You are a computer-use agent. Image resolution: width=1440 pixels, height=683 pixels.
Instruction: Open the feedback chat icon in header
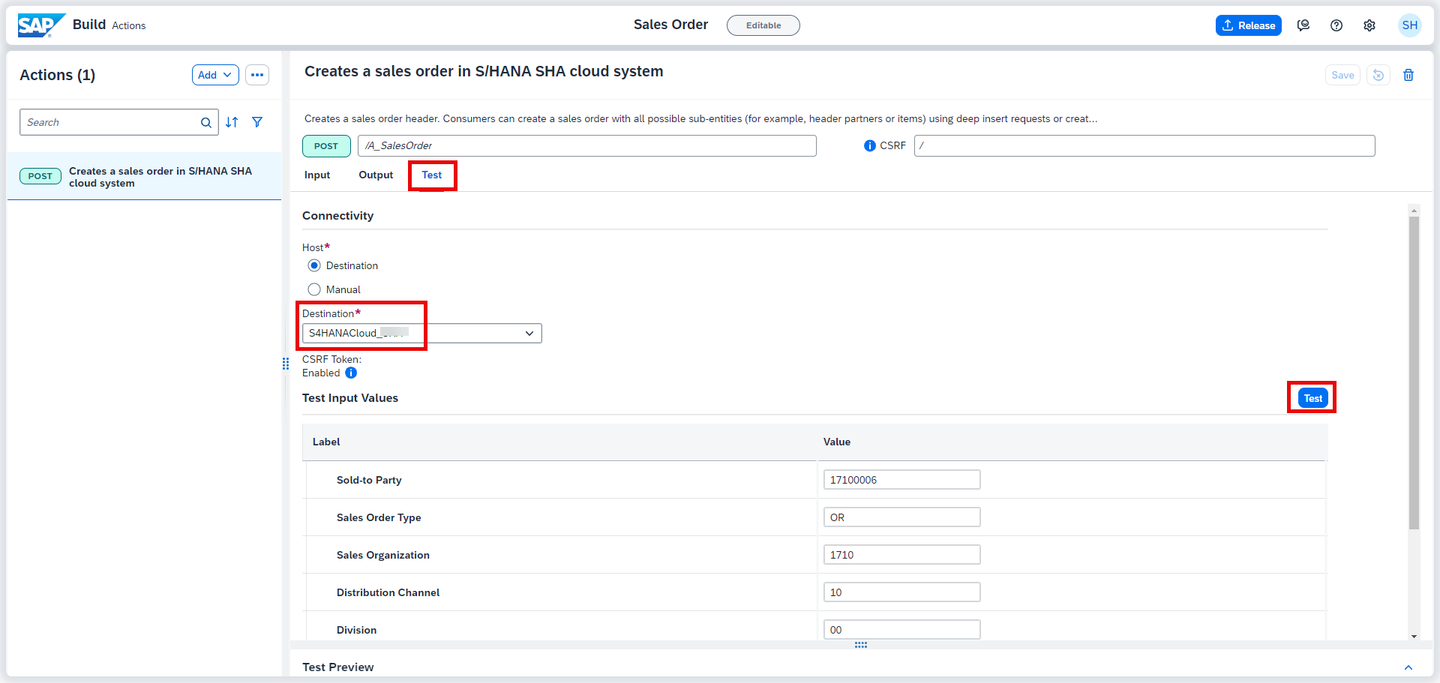[x=1303, y=26]
